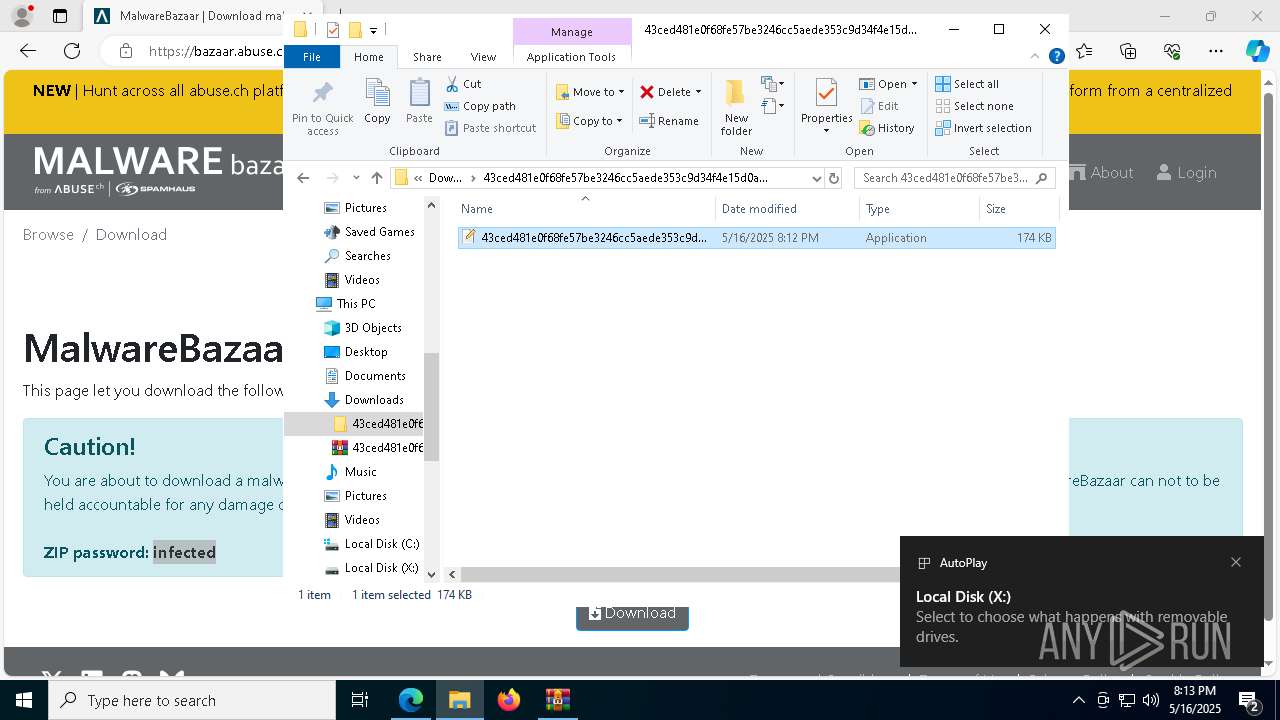Viewport: 1280px width, 720px height.
Task: Click Invert selection
Action: (x=983, y=128)
